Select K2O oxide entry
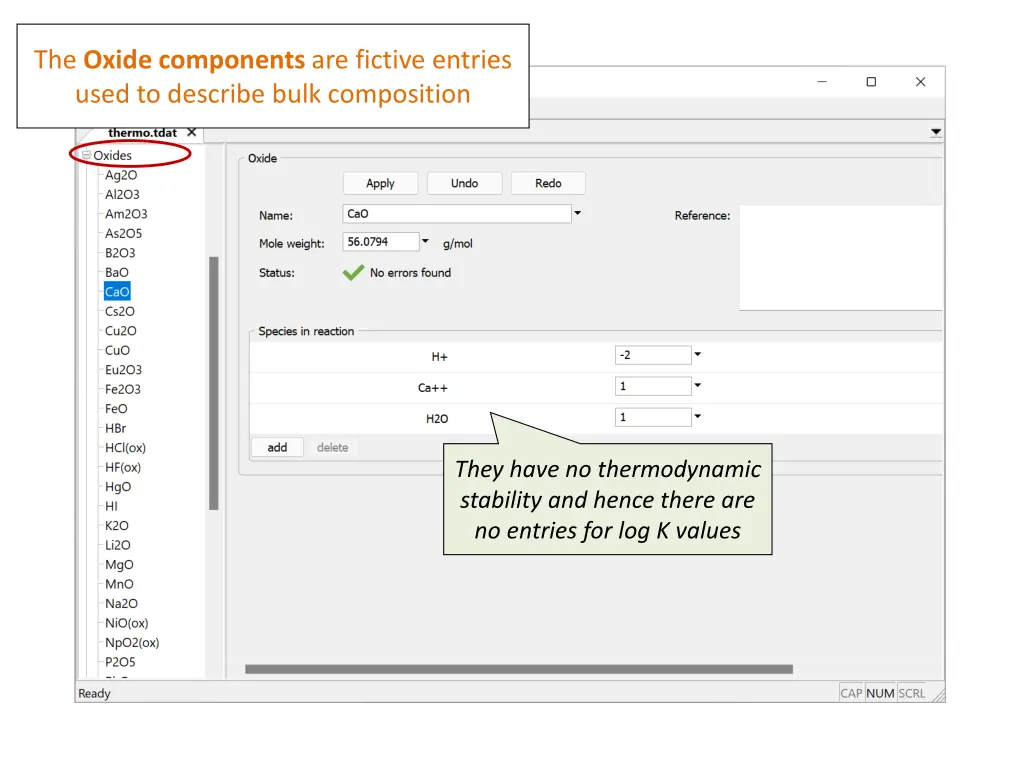The width and height of the screenshot is (1024, 768). pos(117,526)
